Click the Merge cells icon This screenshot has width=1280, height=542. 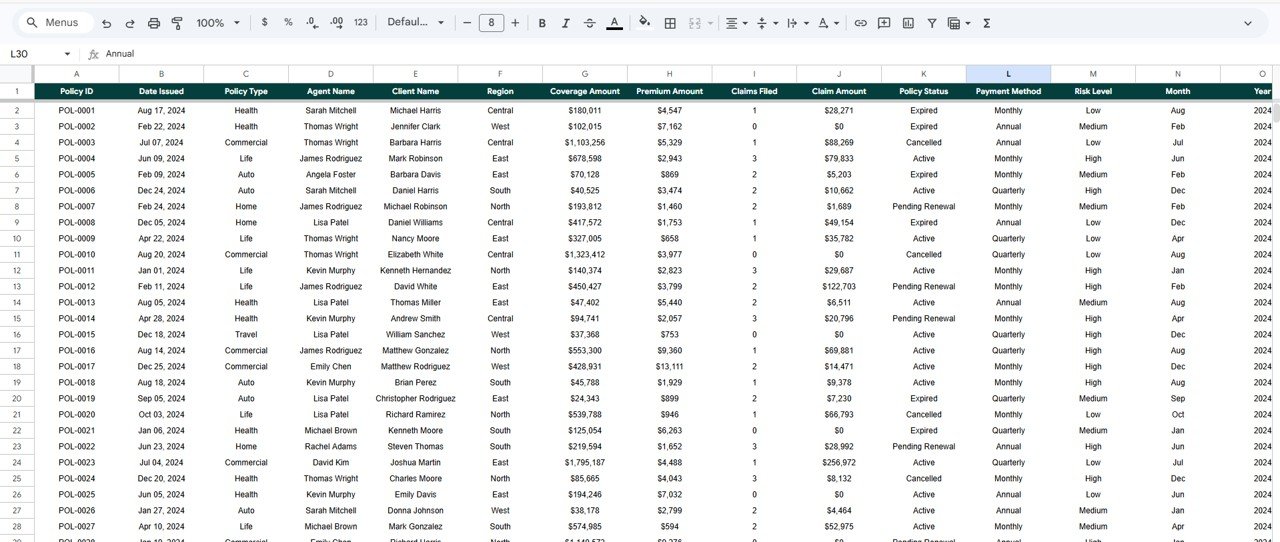(x=695, y=23)
